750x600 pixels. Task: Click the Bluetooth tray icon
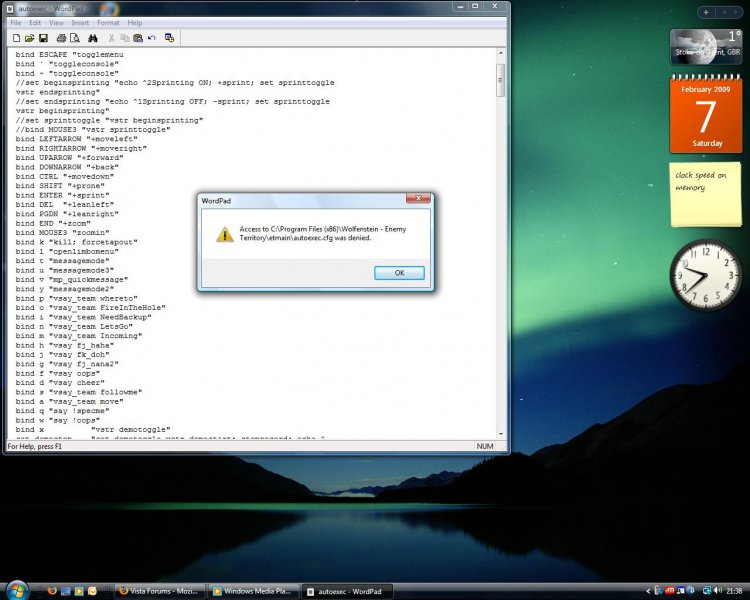[690, 590]
